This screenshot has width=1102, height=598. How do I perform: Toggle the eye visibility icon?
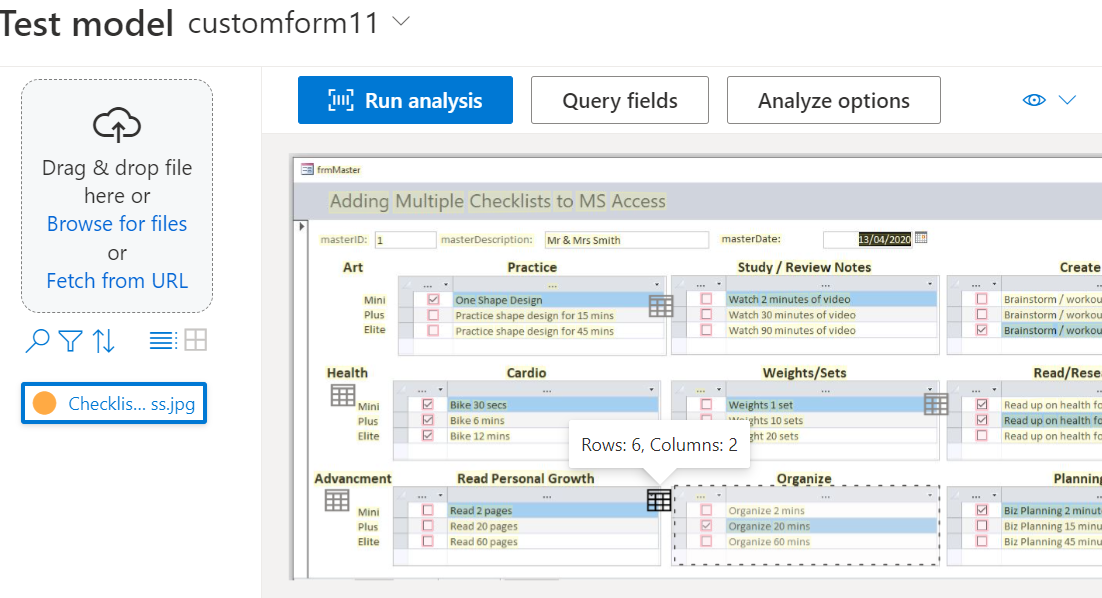tap(1034, 100)
